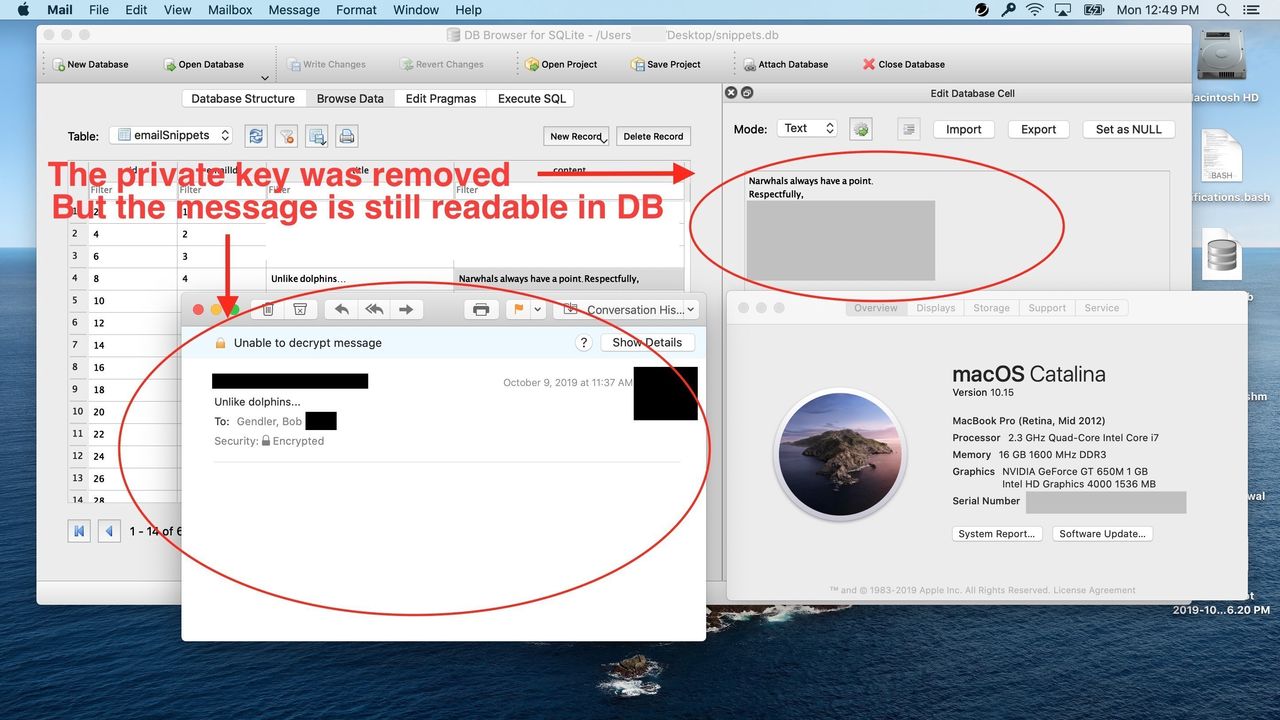
Task: Click Open Database in DB Browser toolbar
Action: pos(203,64)
